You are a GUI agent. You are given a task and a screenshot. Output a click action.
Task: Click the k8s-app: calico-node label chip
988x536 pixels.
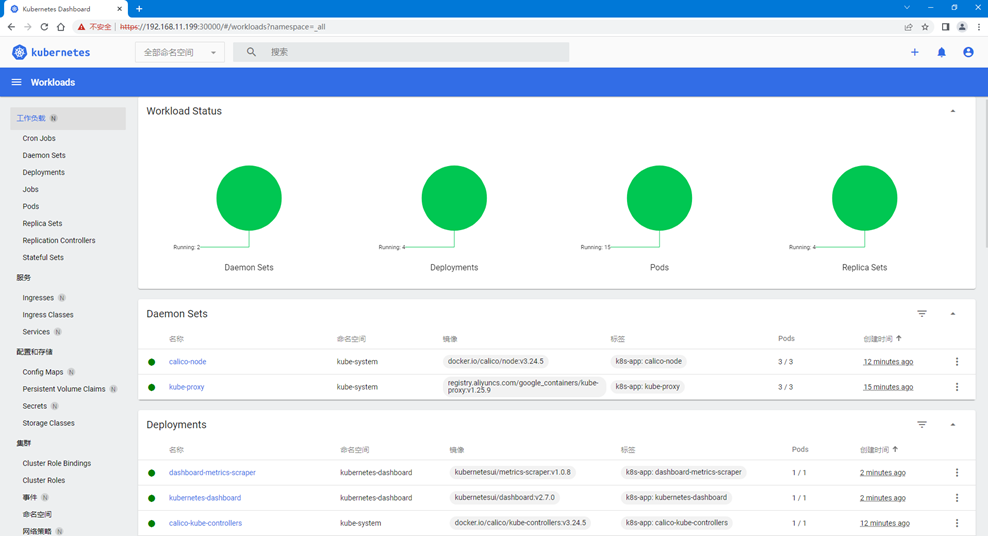[x=648, y=362]
